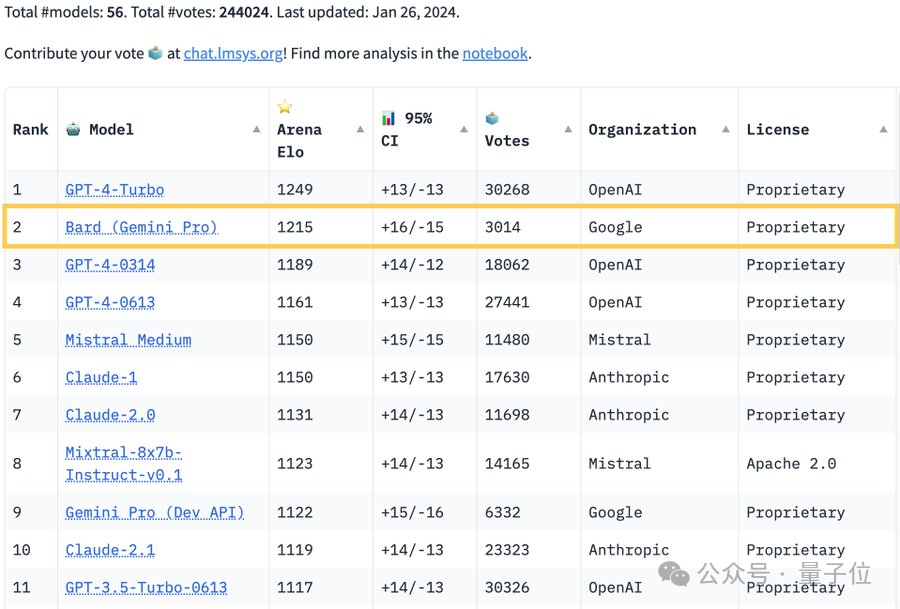Click the Organization column header text
This screenshot has height=609, width=900.
pyautogui.click(x=642, y=130)
